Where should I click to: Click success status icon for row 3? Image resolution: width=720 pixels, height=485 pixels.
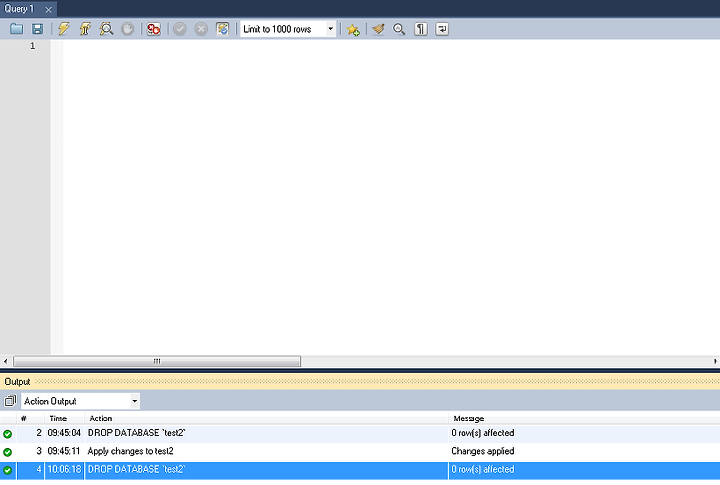tap(7, 452)
